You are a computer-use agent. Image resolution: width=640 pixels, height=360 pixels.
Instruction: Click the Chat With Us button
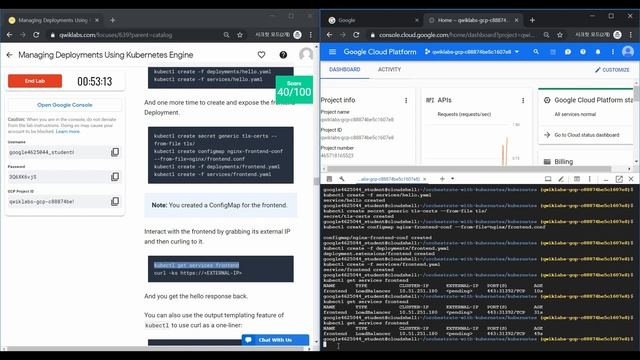pos(275,340)
